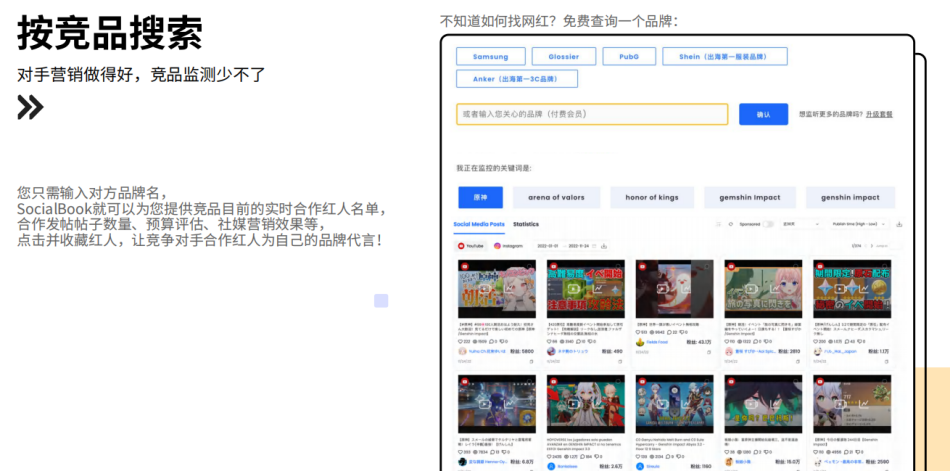This screenshot has width=950, height=471.
Task: Tick select circle on 5800 fans card
Action: coord(530,266)
